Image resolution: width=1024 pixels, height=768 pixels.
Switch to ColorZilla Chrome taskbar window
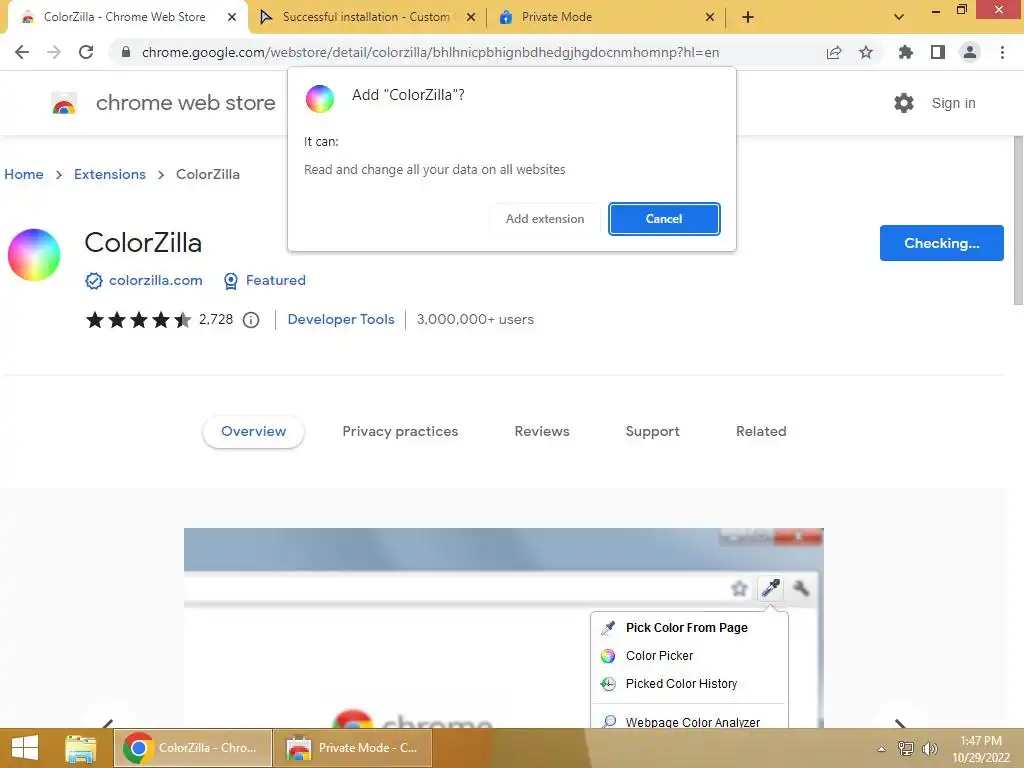[x=193, y=748]
